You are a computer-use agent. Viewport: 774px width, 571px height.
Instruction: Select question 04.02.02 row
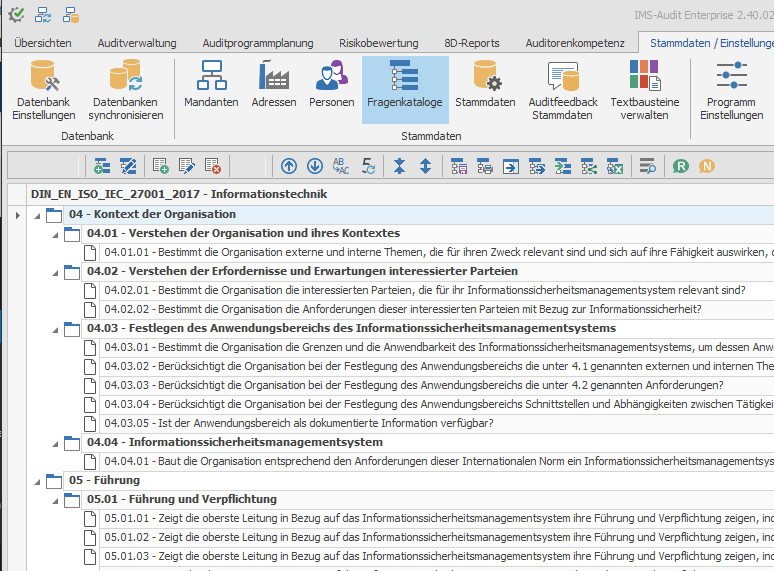click(437, 309)
